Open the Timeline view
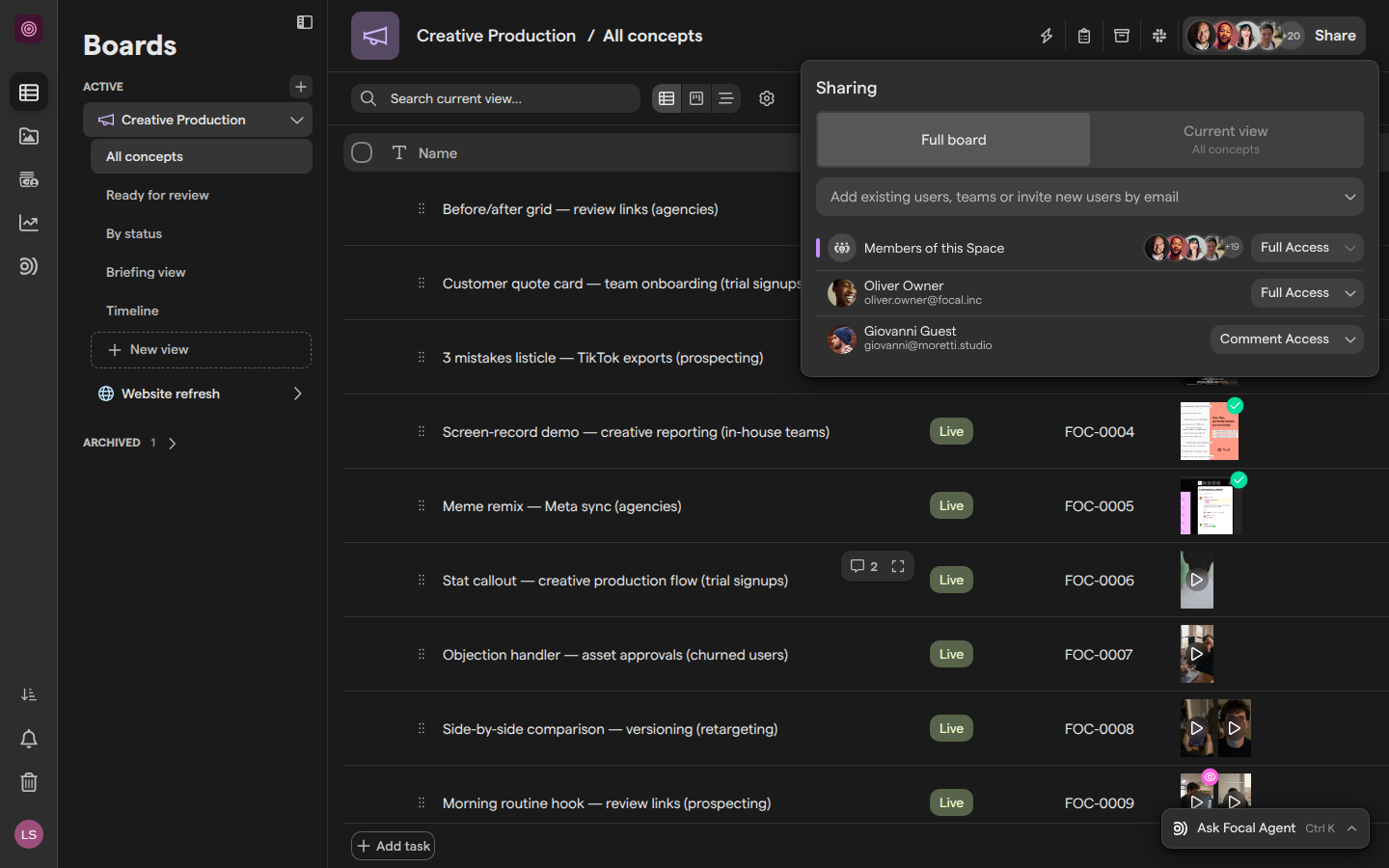The width and height of the screenshot is (1389, 868). tap(202, 311)
